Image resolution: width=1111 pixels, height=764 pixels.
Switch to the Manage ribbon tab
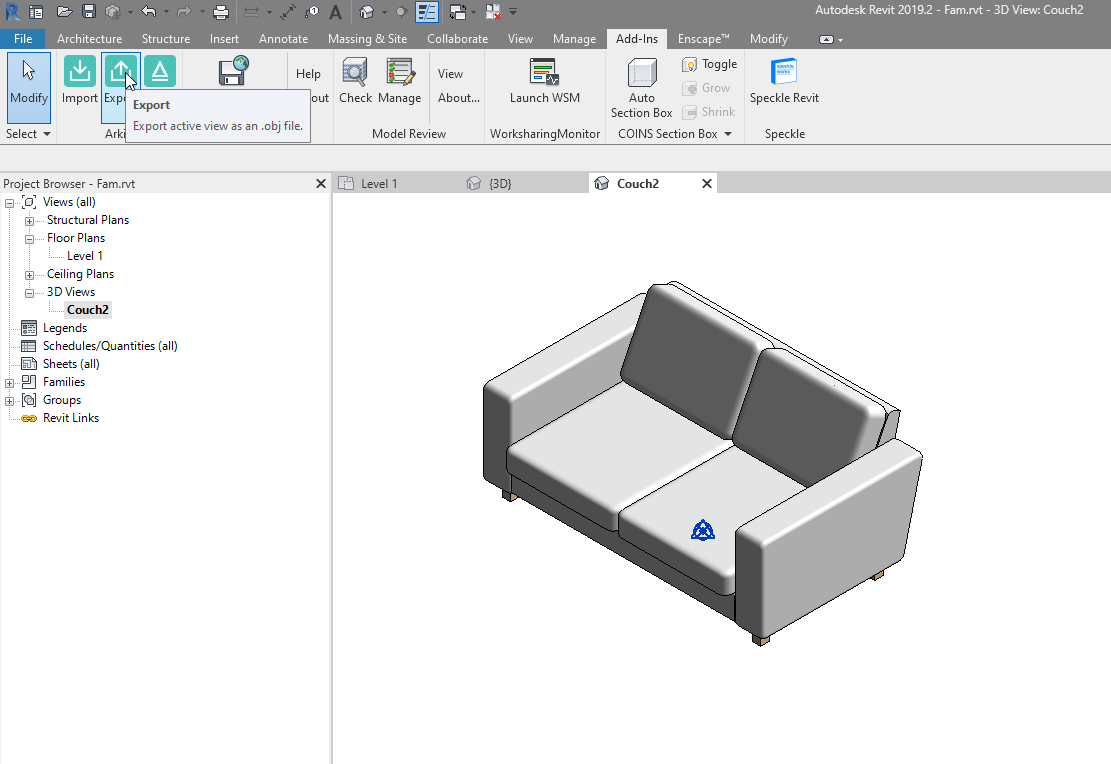pyautogui.click(x=574, y=39)
